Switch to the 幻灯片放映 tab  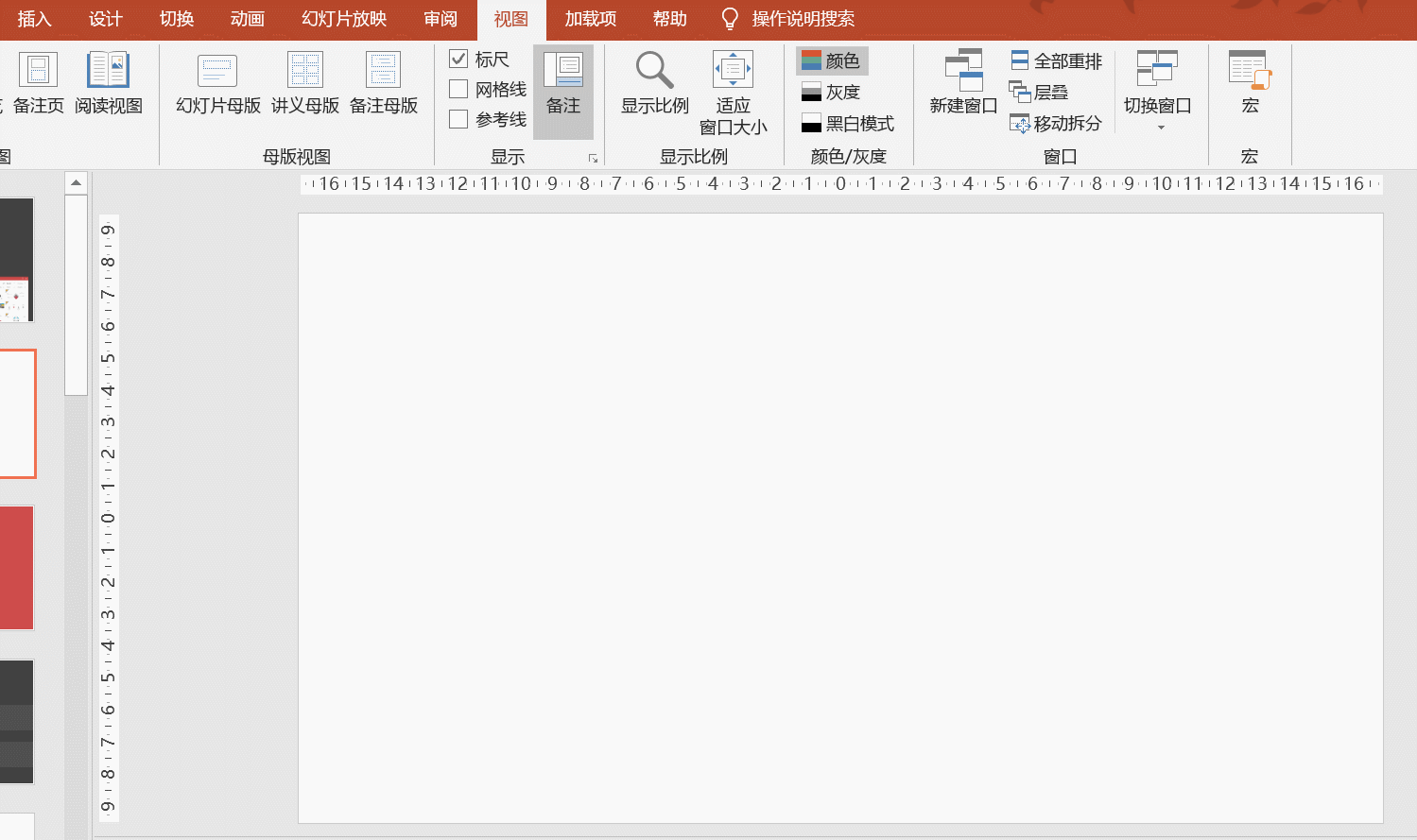coord(344,19)
